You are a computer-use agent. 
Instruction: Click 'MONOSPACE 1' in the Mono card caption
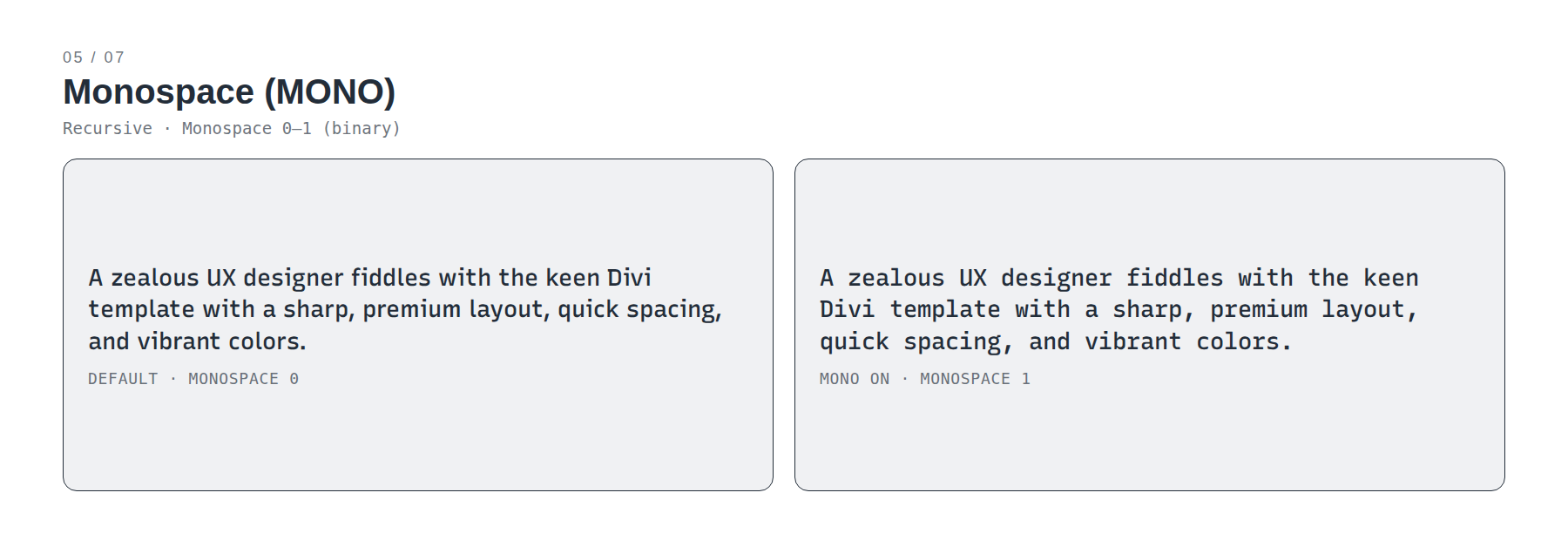(x=976, y=379)
